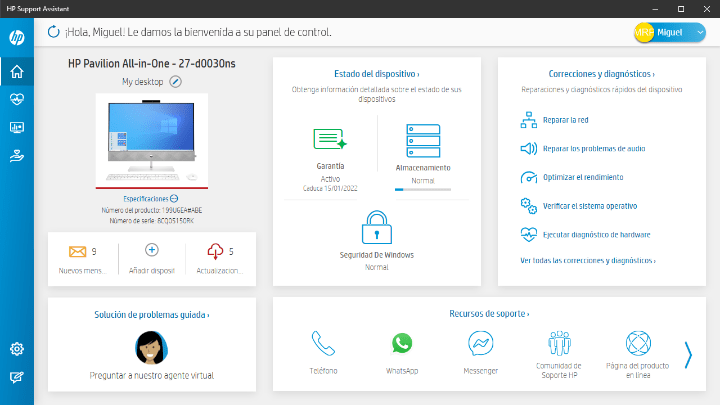Open the support hand sidebar icon
This screenshot has height=405, width=720.
(x=17, y=156)
